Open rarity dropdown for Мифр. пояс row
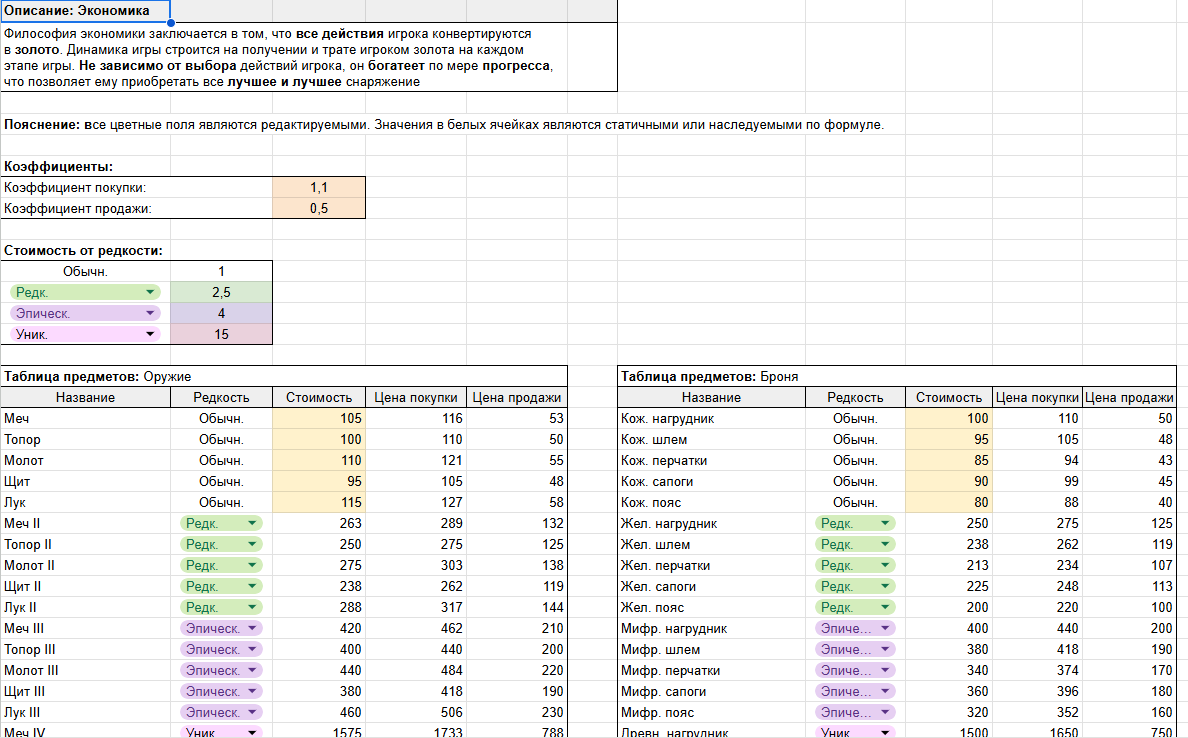Screen dimensions: 1188x738 885,712
